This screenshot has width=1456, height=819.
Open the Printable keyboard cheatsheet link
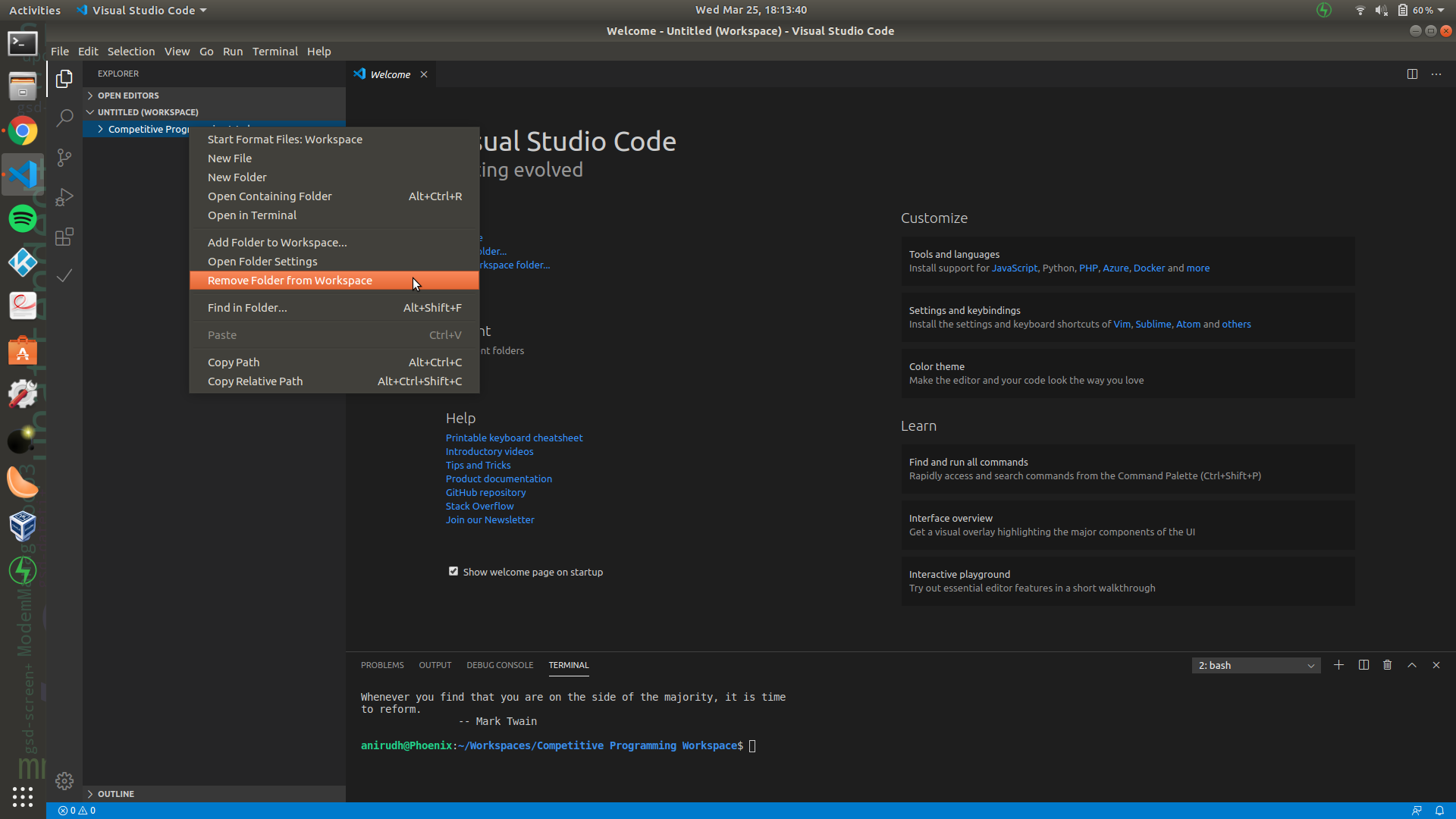pos(514,438)
